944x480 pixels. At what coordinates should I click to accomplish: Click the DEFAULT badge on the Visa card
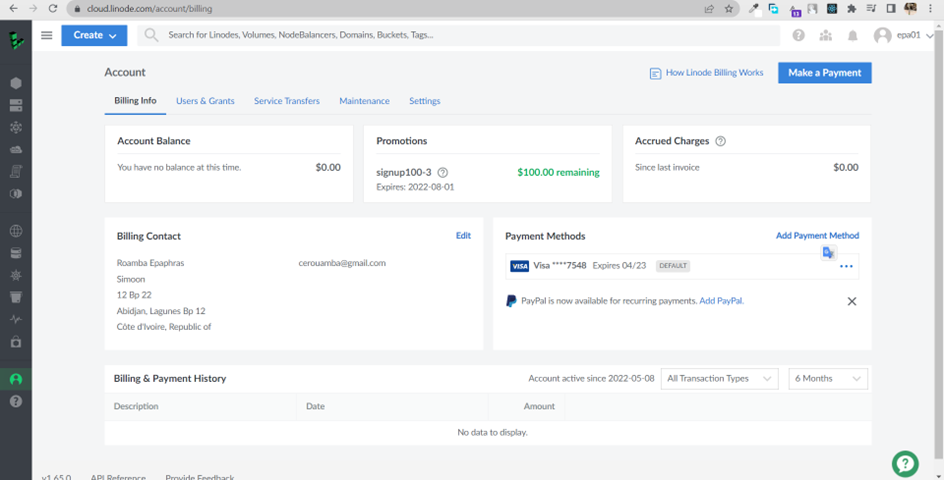[x=673, y=266]
